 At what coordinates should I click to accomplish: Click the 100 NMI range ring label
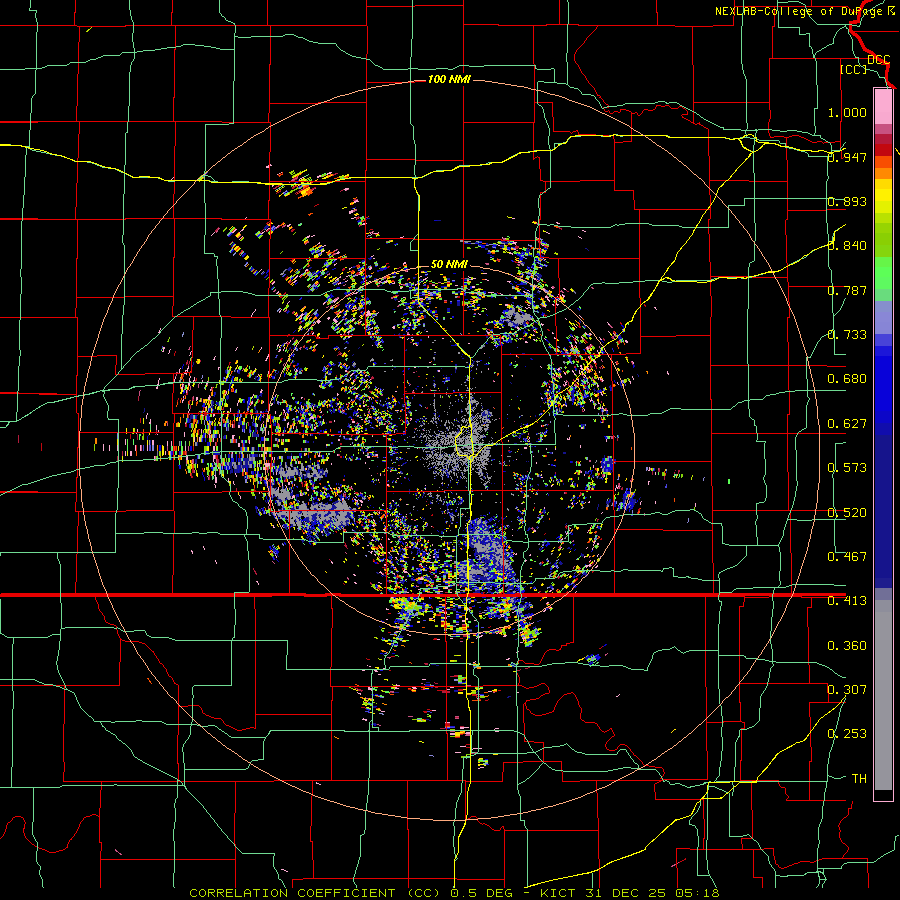tap(449, 79)
